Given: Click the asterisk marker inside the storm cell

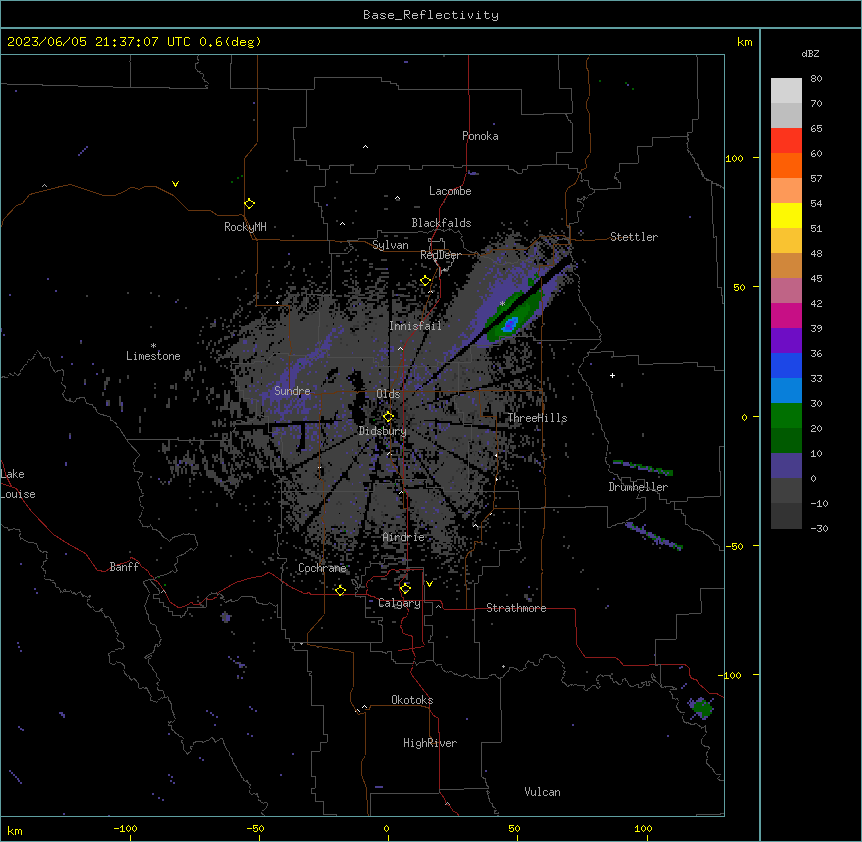Looking at the screenshot, I should (502, 303).
